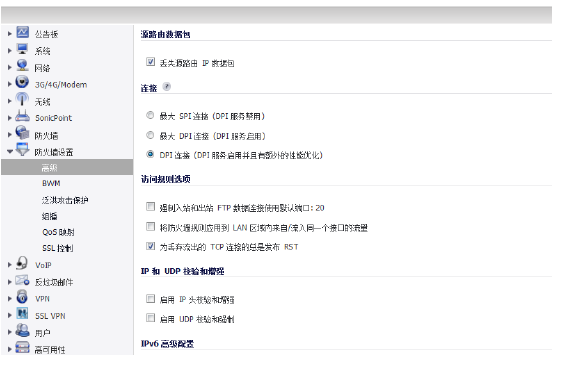
Task: Click the 3G/4G/Modem icon
Action: click(x=22, y=82)
